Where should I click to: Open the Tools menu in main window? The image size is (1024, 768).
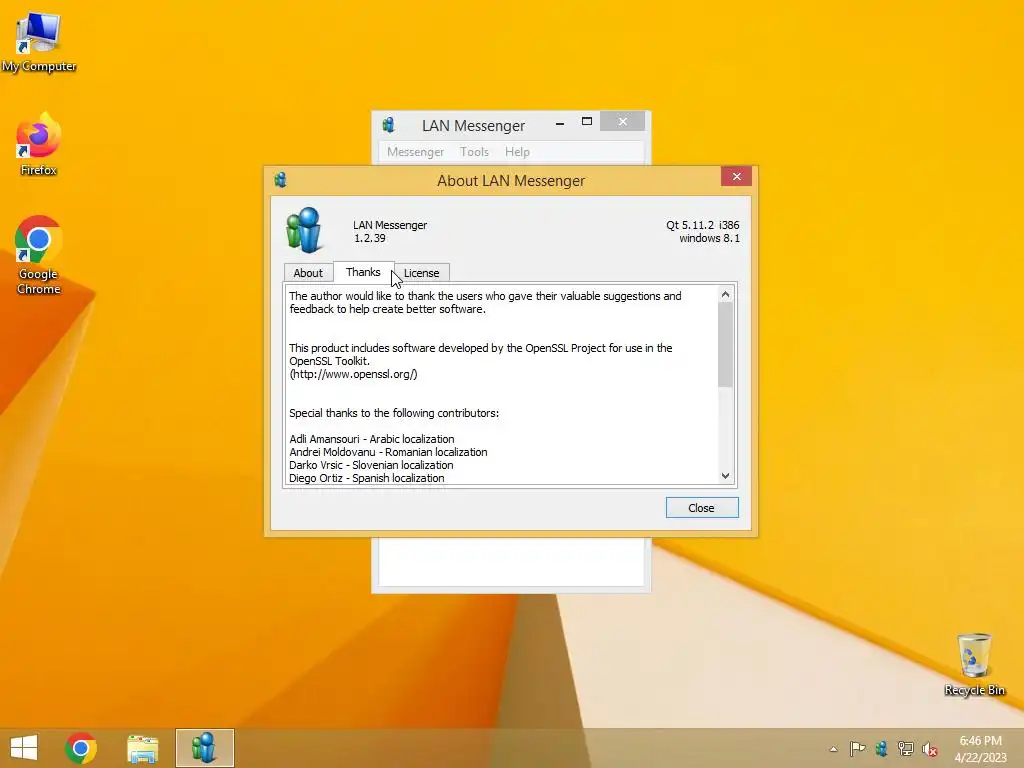point(474,152)
